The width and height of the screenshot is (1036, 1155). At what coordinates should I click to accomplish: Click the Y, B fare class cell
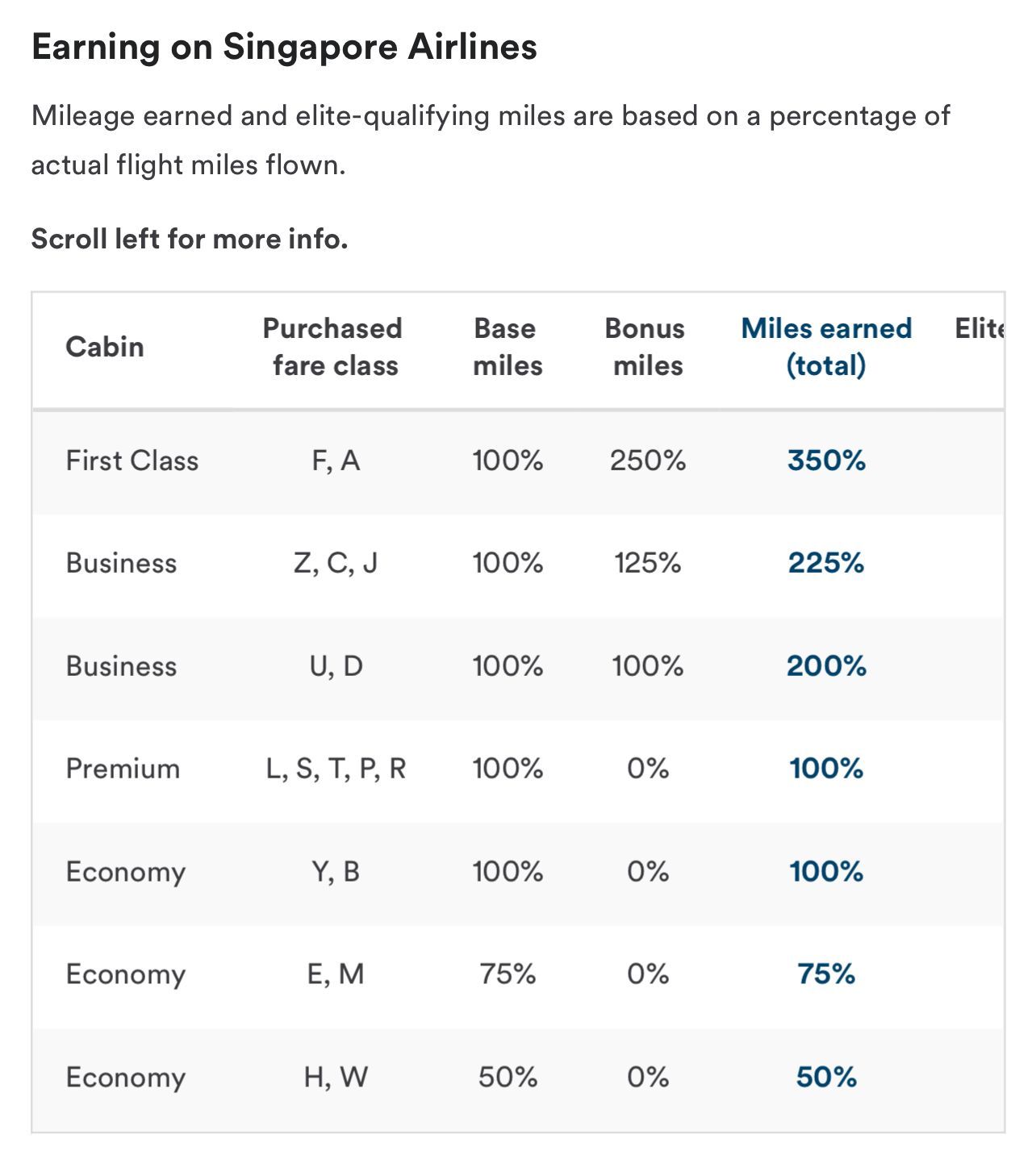(x=336, y=872)
